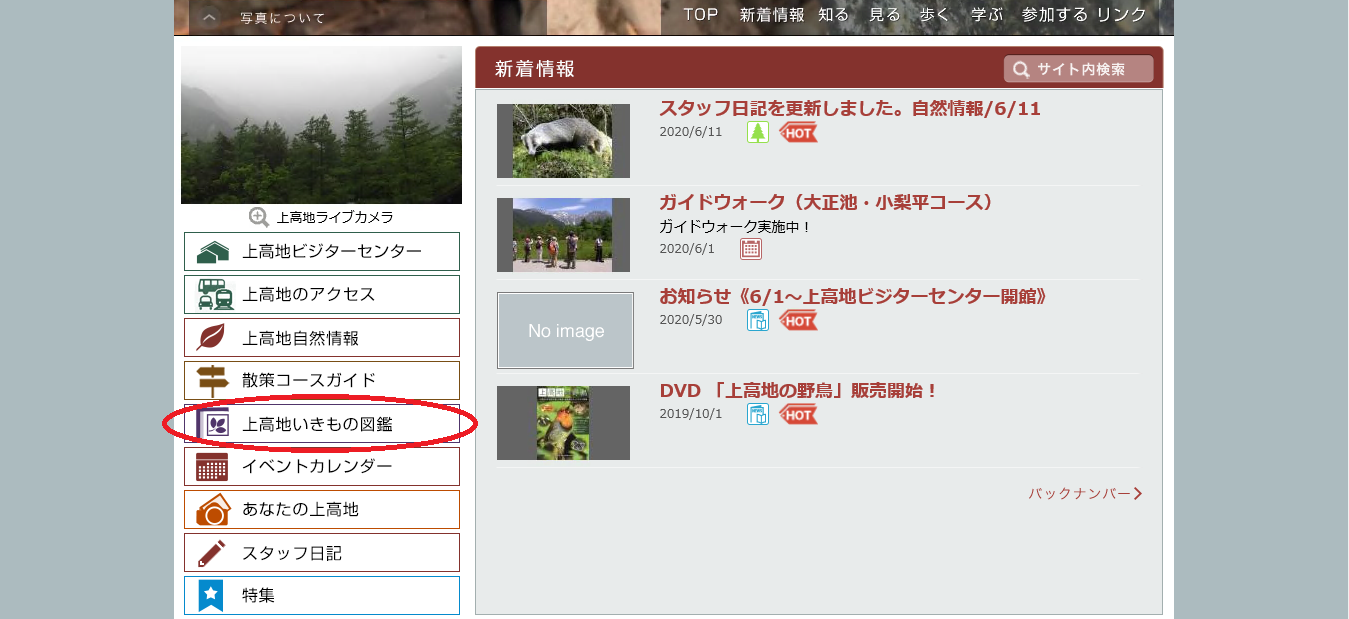Open the badger photo thumbnail
This screenshot has width=1349, height=619.
tap(563, 141)
